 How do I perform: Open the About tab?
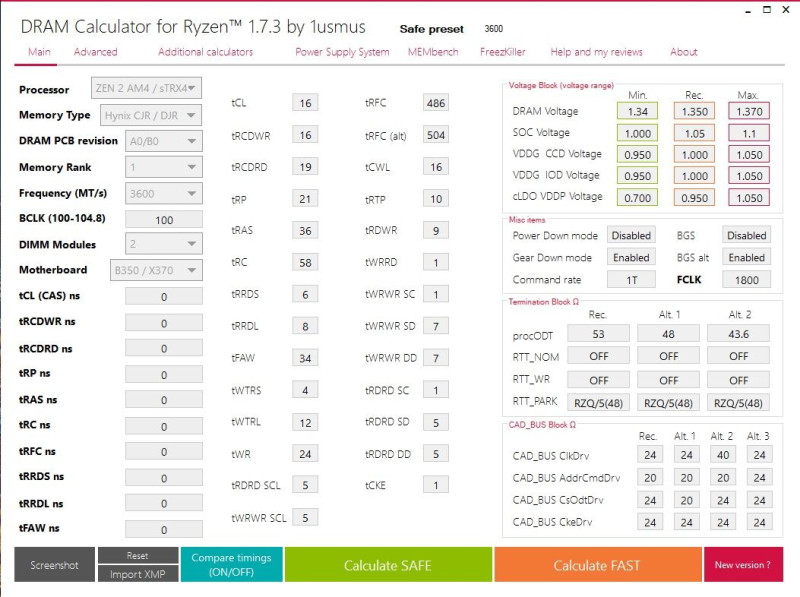[x=683, y=52]
